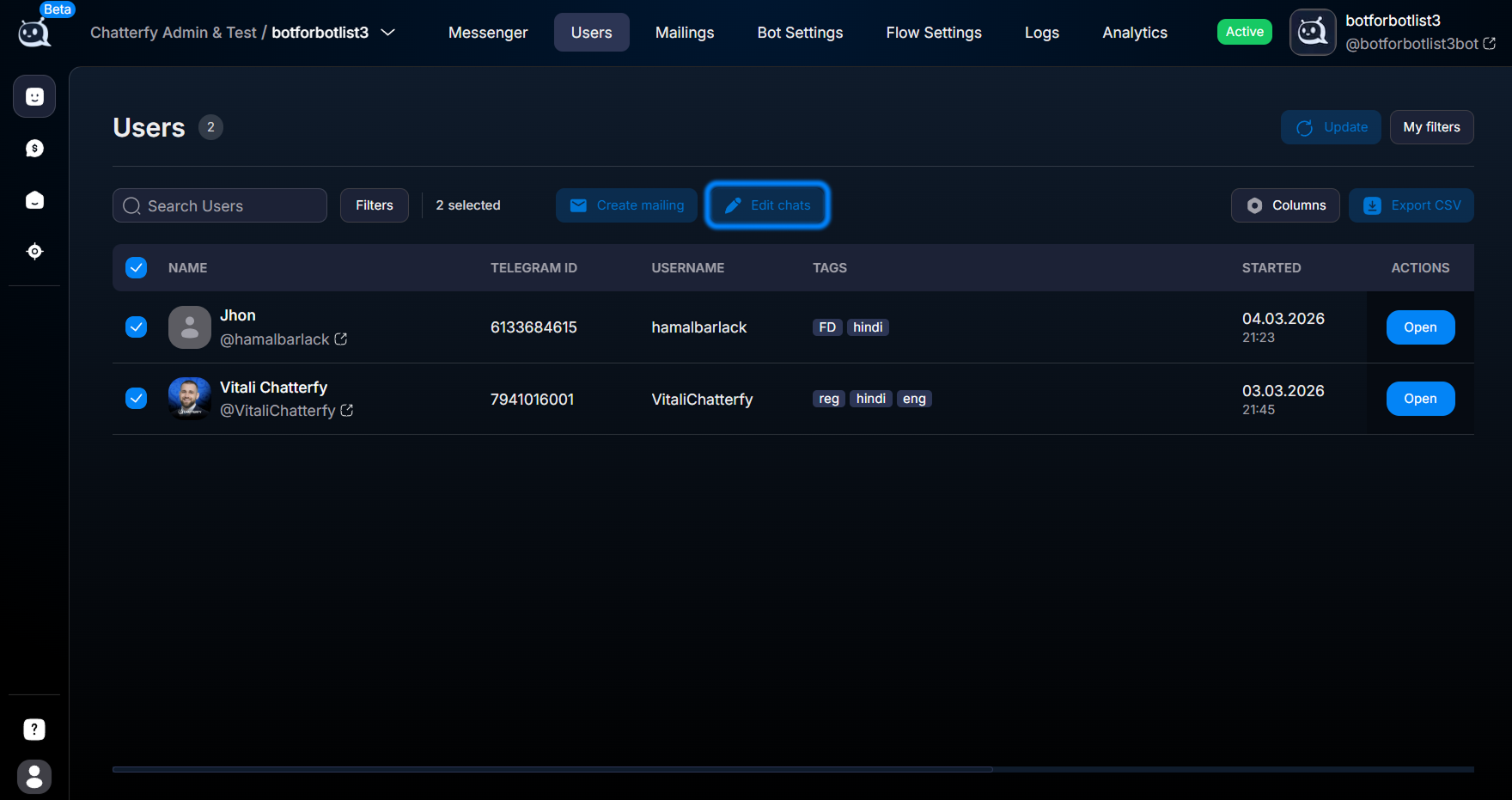Open the inbox sidebar icon
1512x800 pixels.
tap(34, 200)
